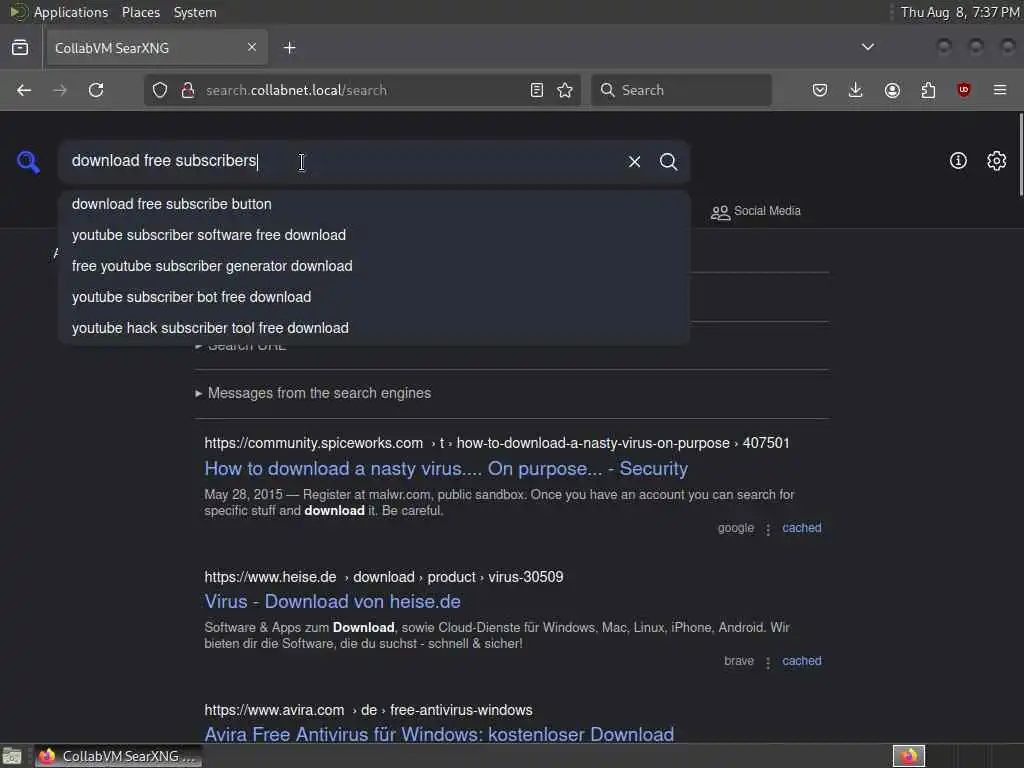The width and height of the screenshot is (1024, 768).
Task: Click the show desktop icon in the bottom panel
Action: click(12, 756)
